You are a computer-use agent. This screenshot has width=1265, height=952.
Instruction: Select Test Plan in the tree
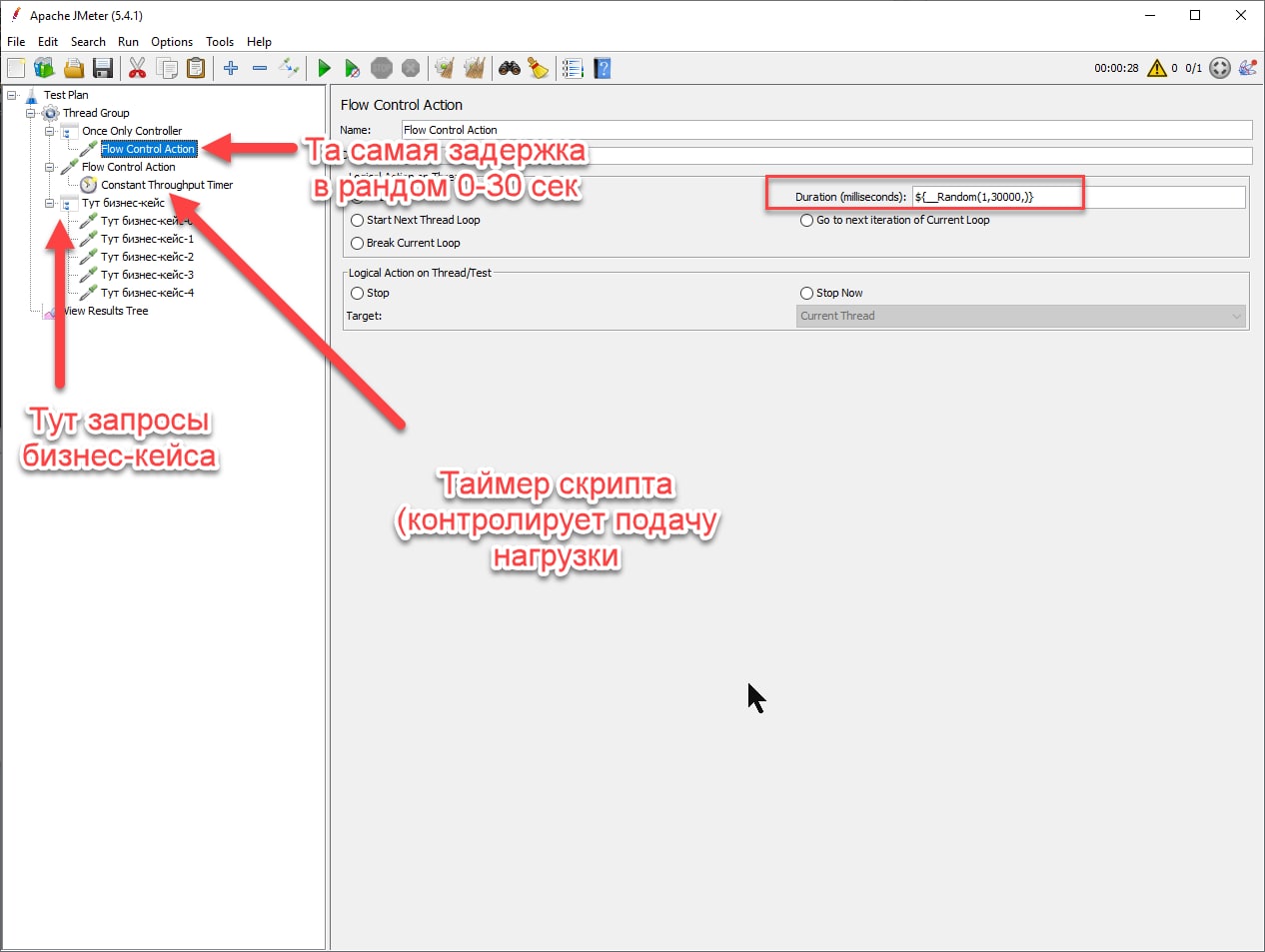coord(66,95)
